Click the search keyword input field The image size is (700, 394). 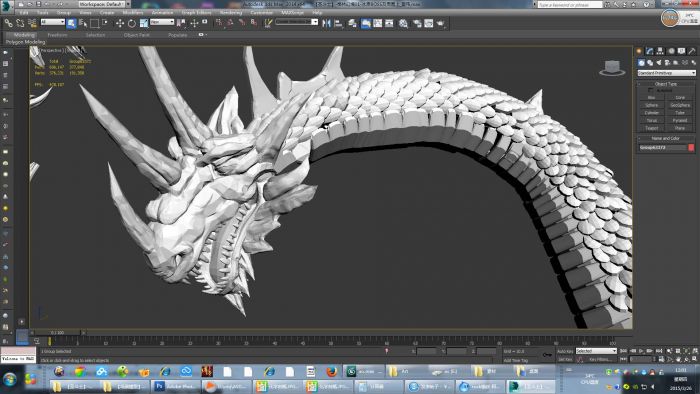(x=570, y=4)
